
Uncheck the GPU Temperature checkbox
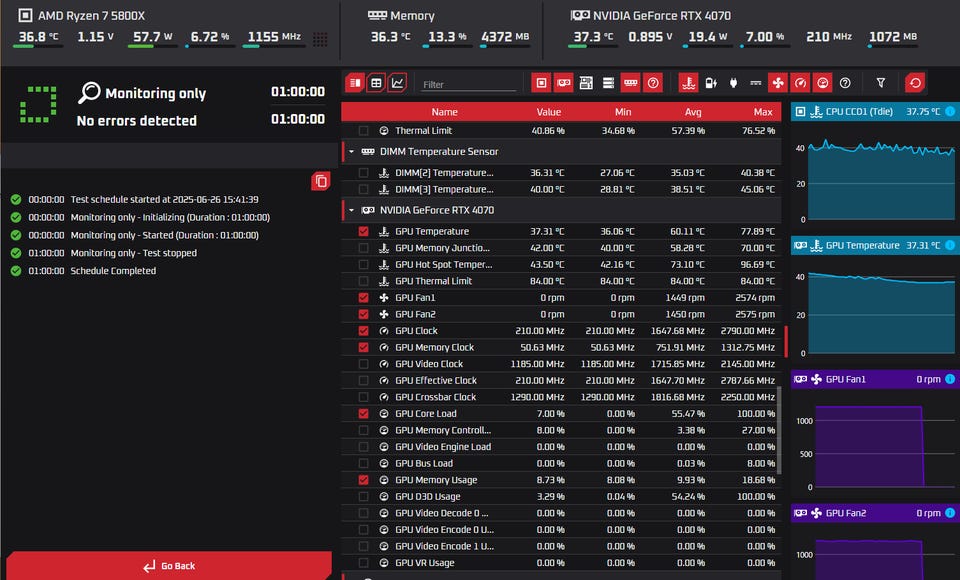[363, 231]
